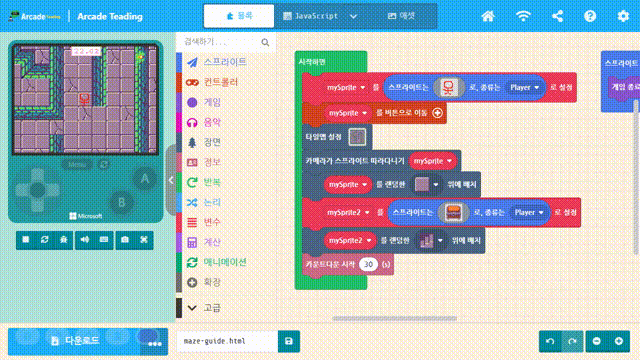Collapse the simulator panel
This screenshot has width=640, height=360.
[x=171, y=180]
